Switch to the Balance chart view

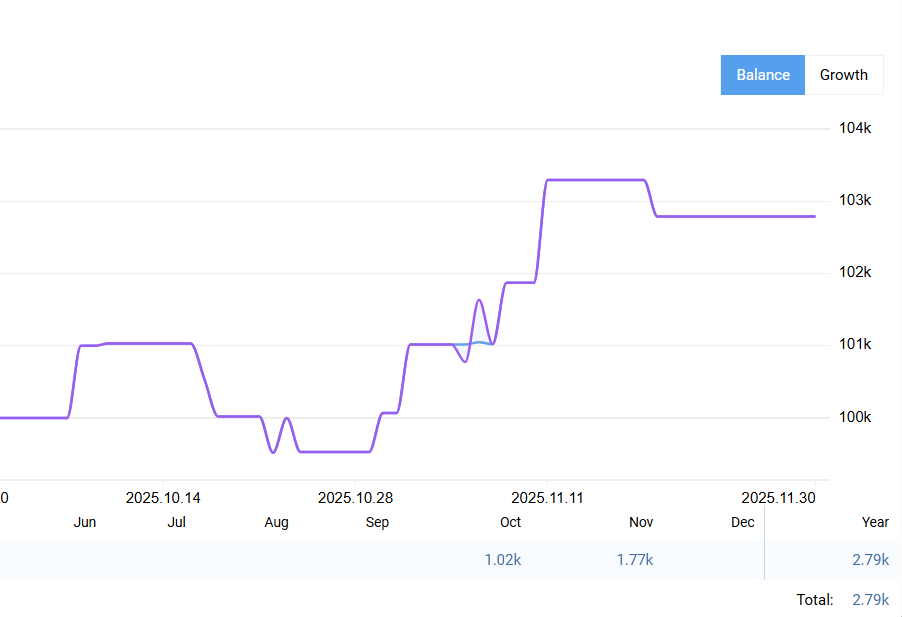pyautogui.click(x=762, y=75)
